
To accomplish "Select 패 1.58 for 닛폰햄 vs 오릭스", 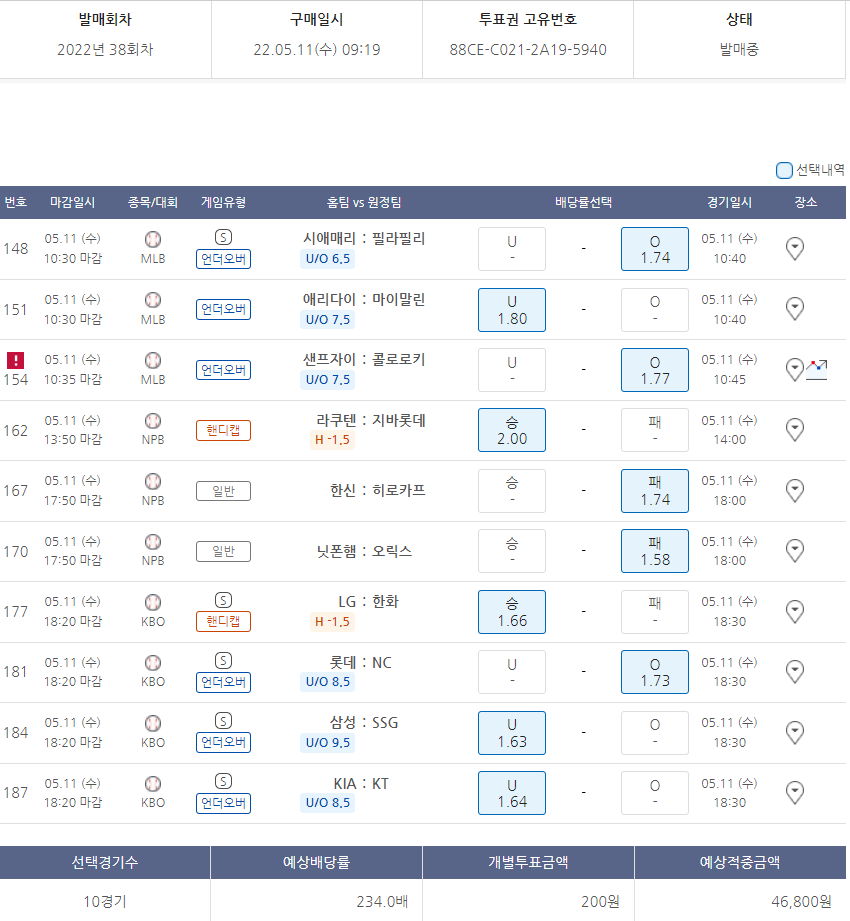I will 655,551.
